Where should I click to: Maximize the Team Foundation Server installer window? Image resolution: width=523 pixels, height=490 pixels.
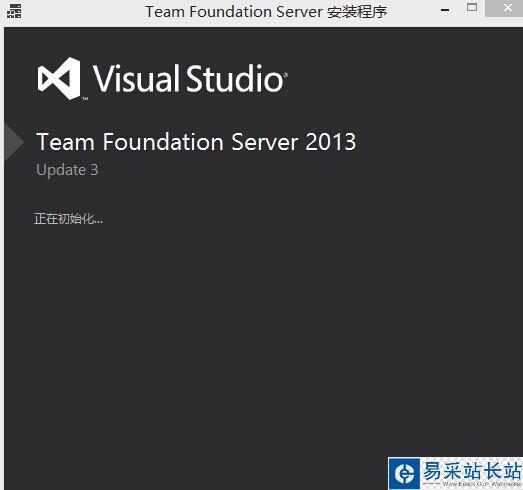(x=472, y=7)
